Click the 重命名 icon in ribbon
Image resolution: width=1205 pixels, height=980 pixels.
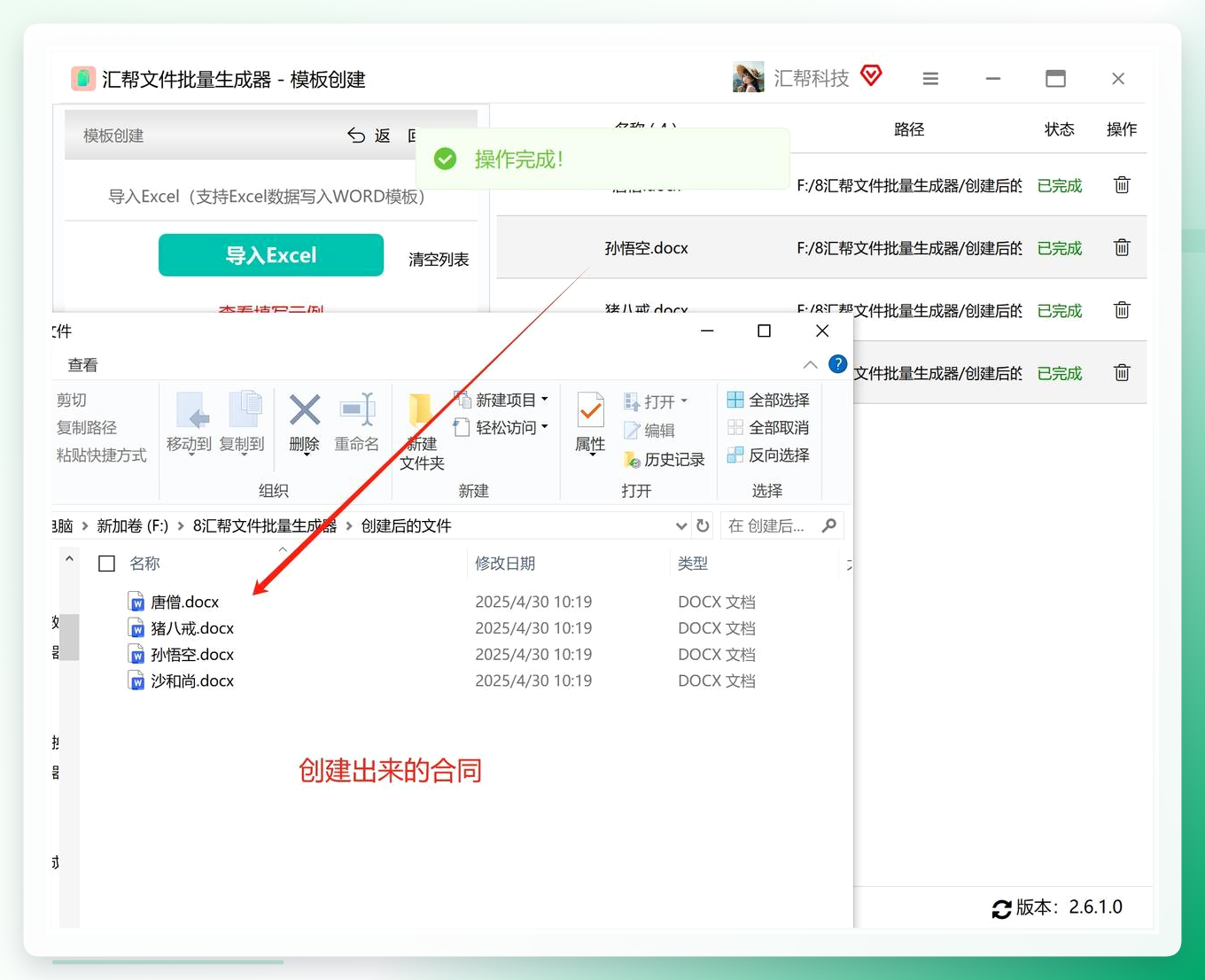(357, 410)
